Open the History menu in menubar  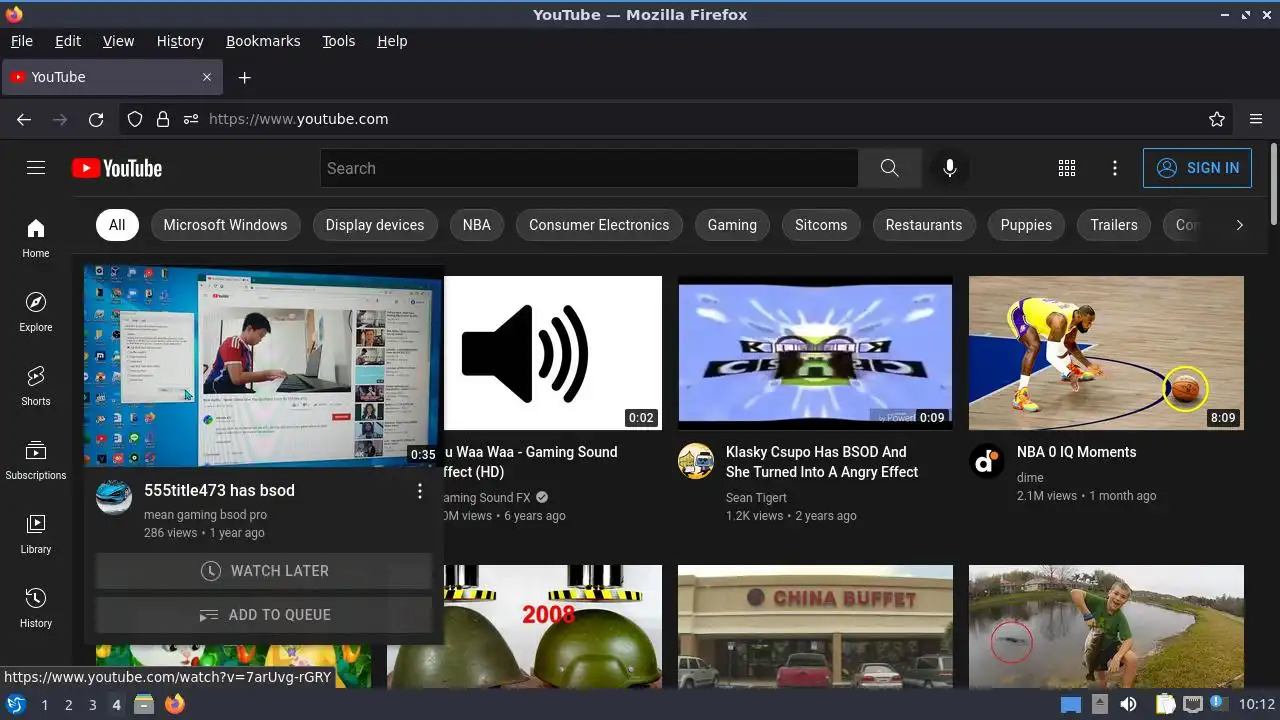click(x=180, y=41)
